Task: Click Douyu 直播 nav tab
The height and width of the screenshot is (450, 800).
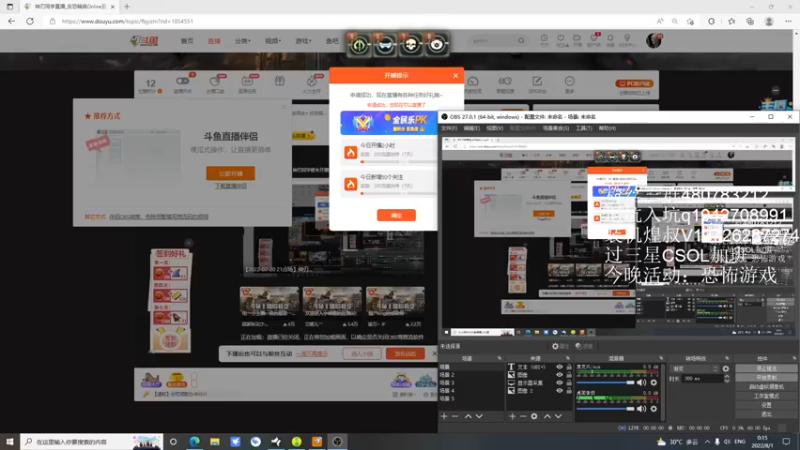Action: (214, 41)
